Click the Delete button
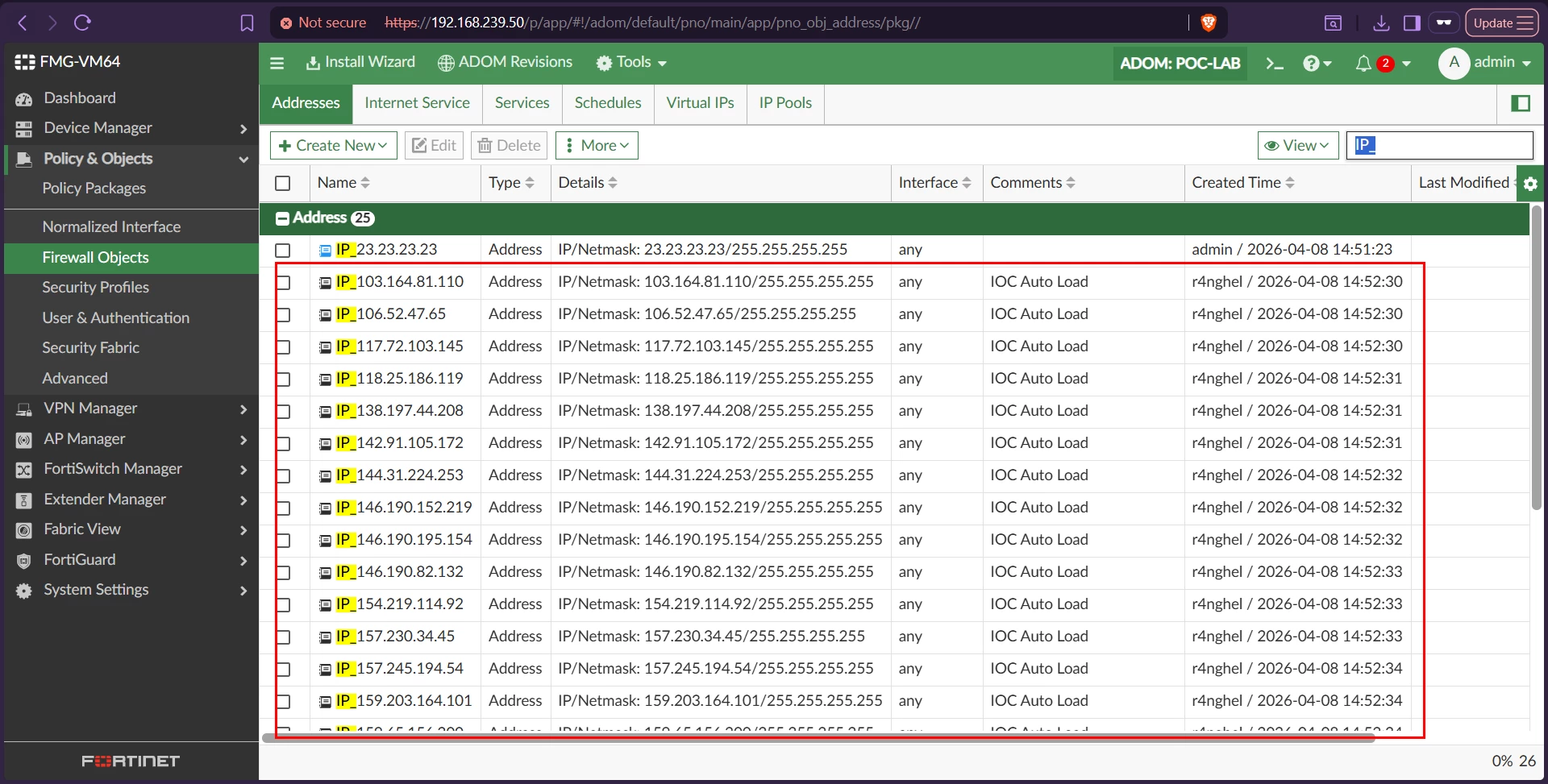Image resolution: width=1548 pixels, height=784 pixels. [509, 146]
